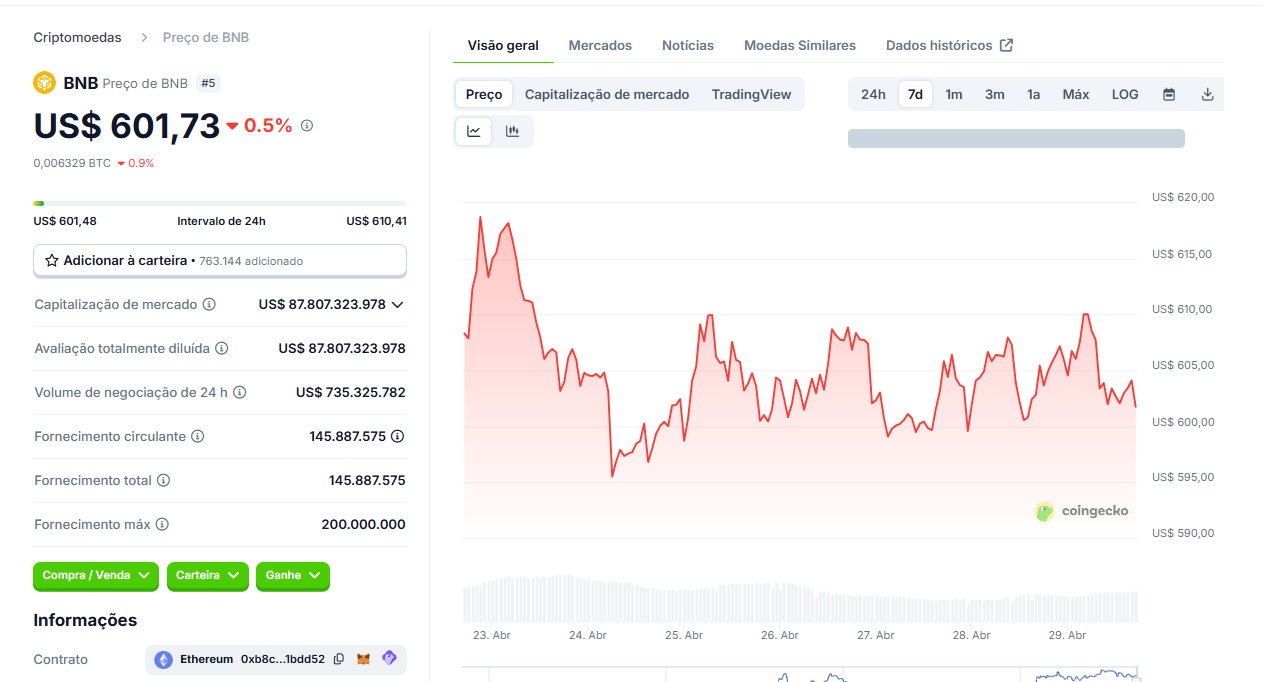Screen dimensions: 1263x682
Task: Select the line chart view icon
Action: [x=474, y=131]
